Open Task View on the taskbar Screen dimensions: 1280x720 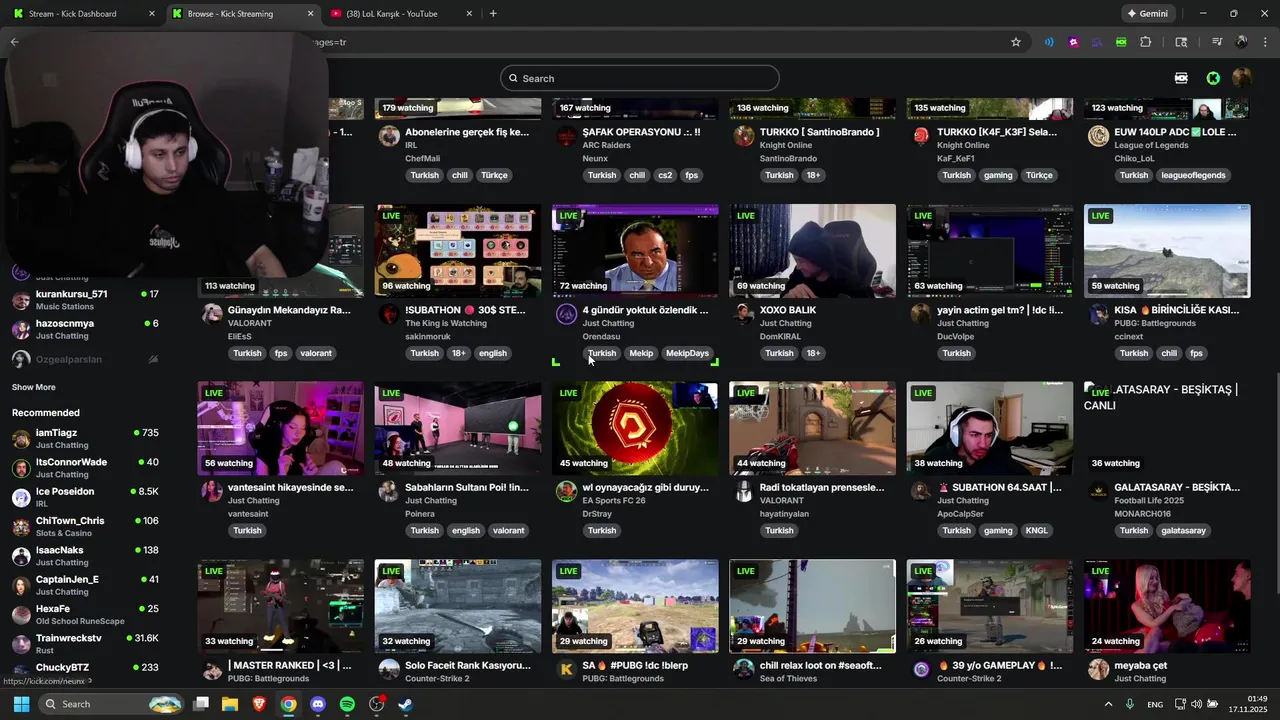pos(201,704)
